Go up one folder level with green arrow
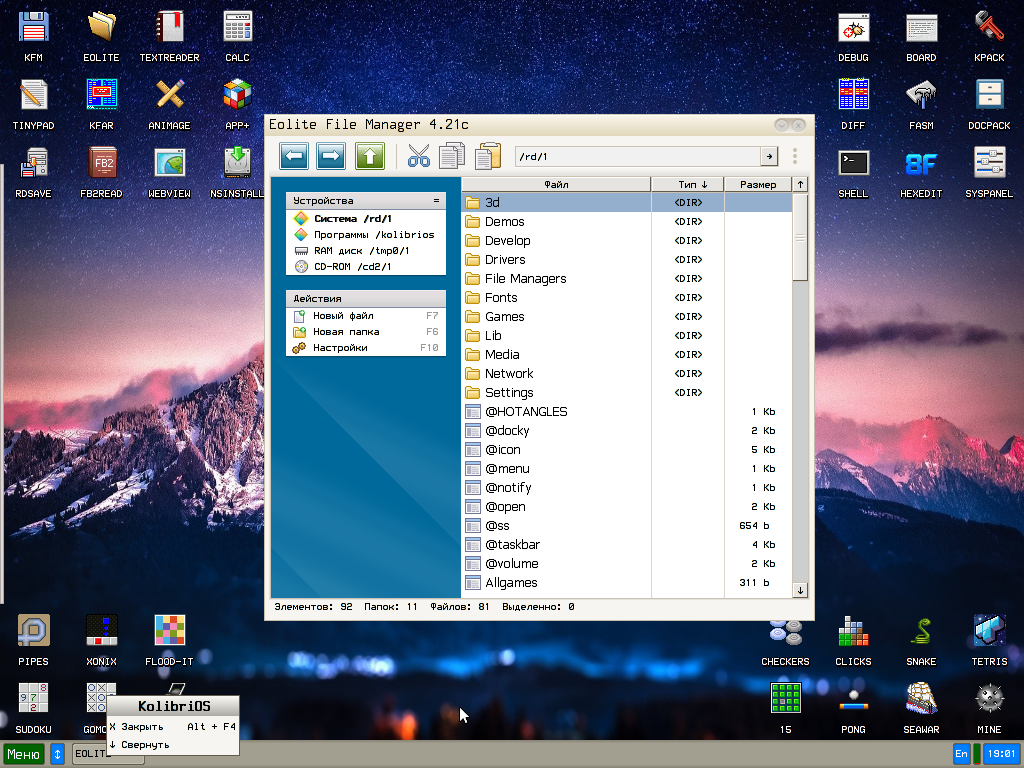This screenshot has height=768, width=1024. tap(370, 156)
